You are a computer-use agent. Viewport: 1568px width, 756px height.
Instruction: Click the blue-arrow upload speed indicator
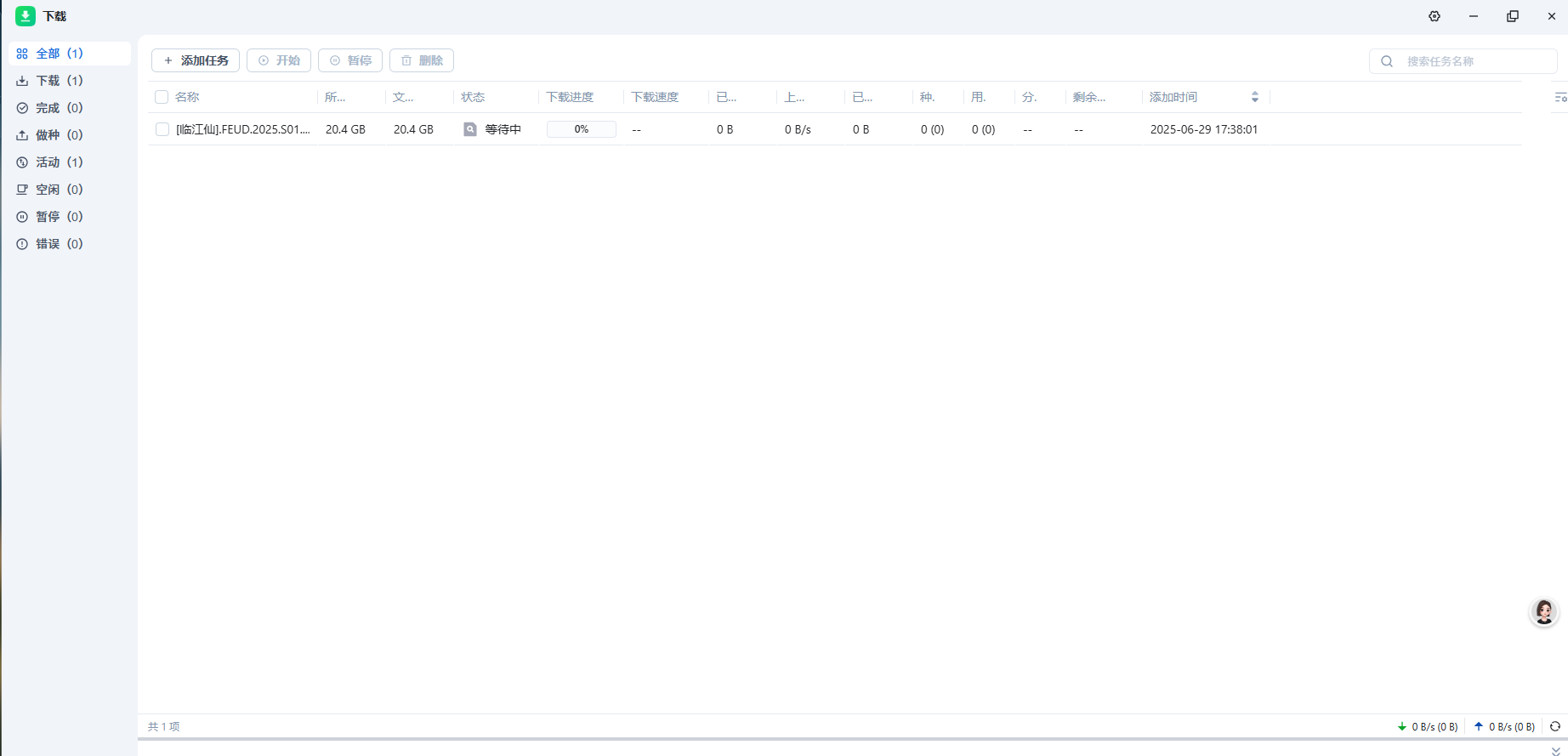pyautogui.click(x=1504, y=726)
